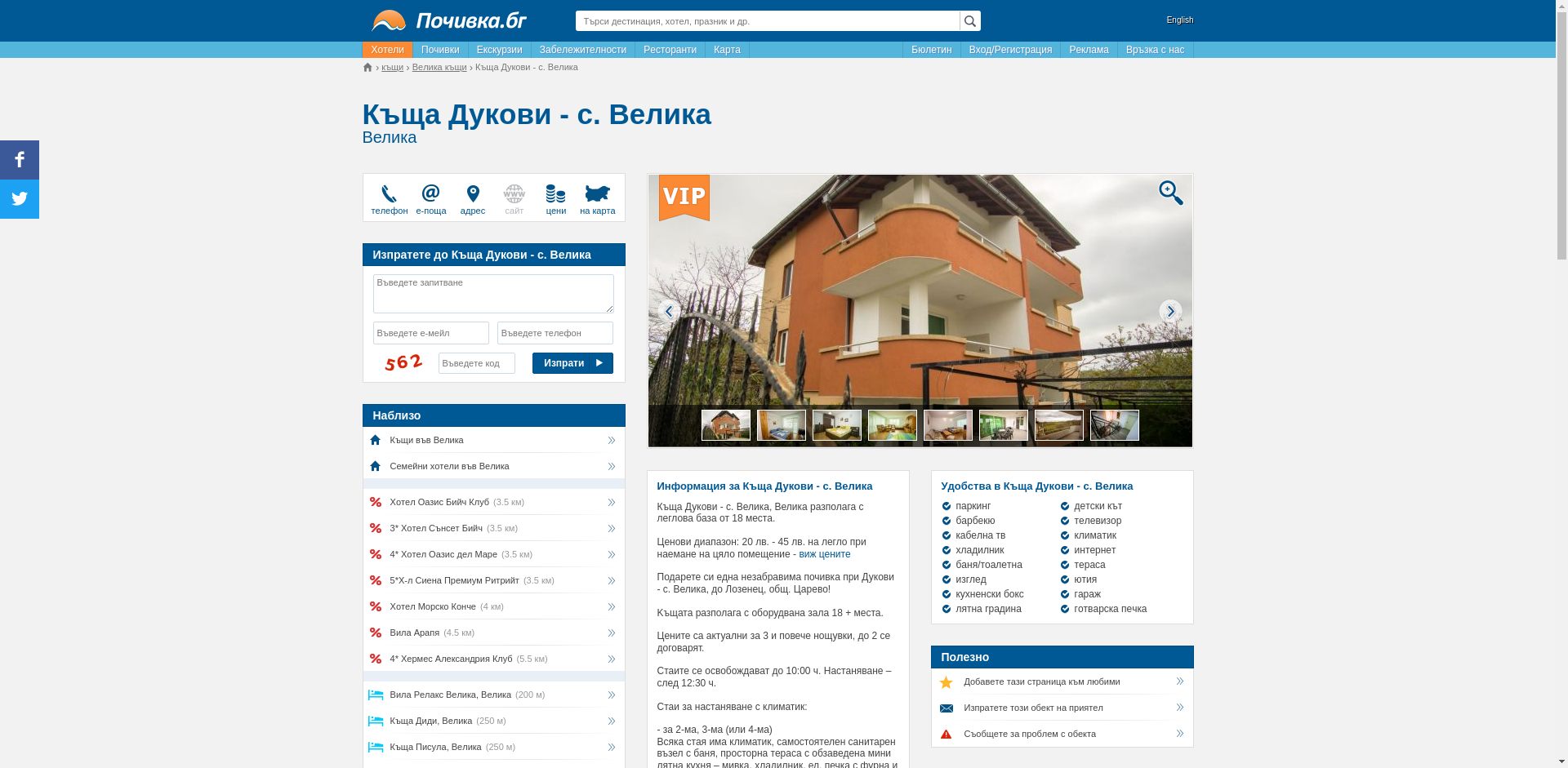Click the envelope icon to send to a friend
Viewport: 1568px width, 768px height.
tap(947, 708)
